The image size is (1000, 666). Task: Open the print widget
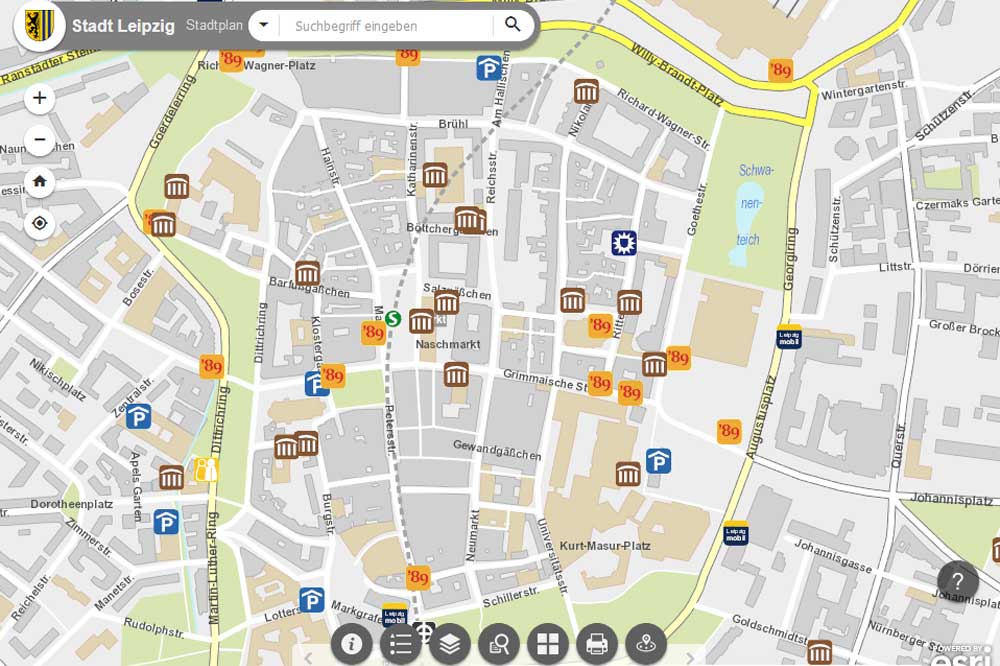click(597, 643)
